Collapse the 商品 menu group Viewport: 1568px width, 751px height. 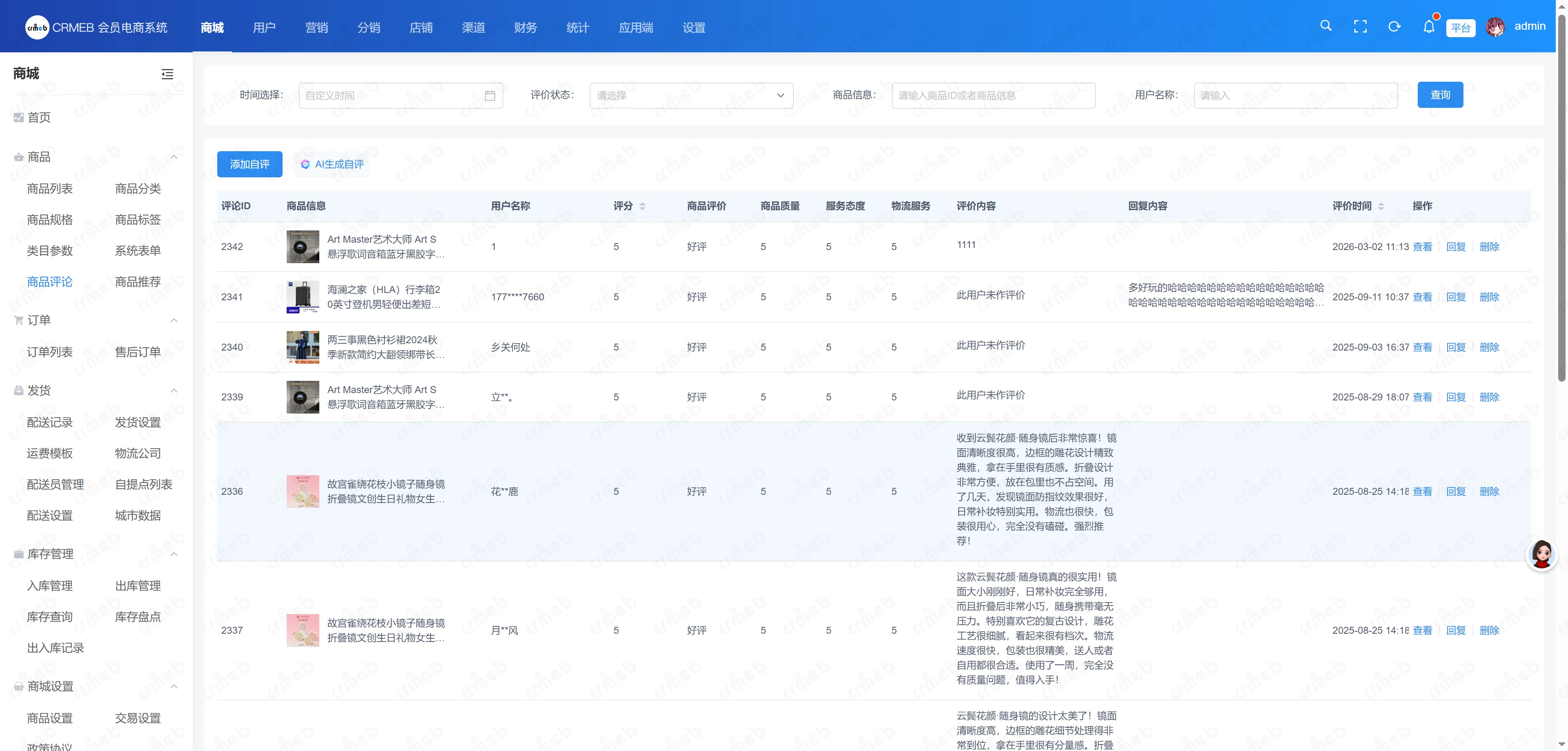[x=174, y=157]
